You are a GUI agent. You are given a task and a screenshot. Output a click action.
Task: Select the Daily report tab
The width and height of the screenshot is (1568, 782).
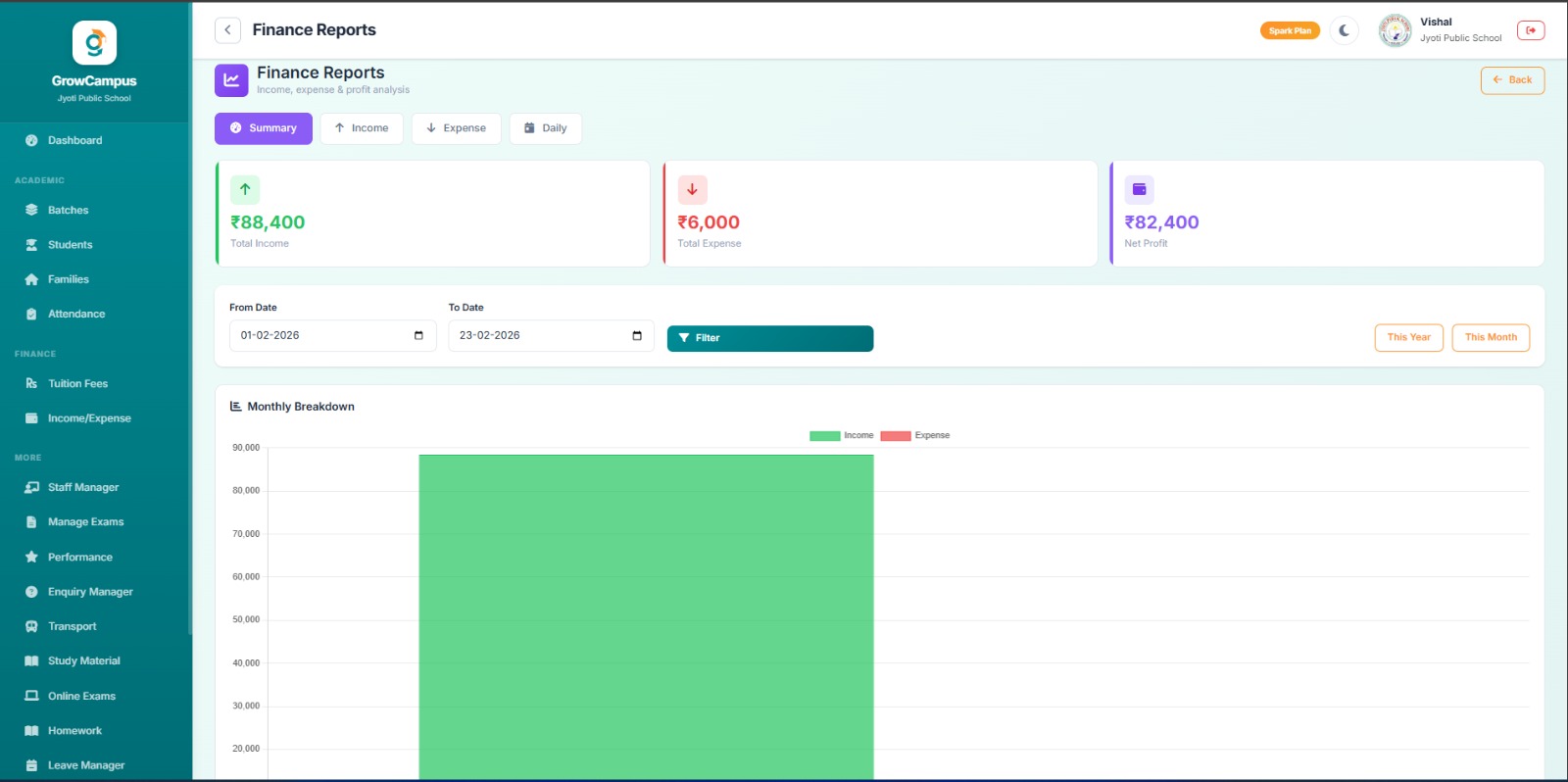point(545,128)
